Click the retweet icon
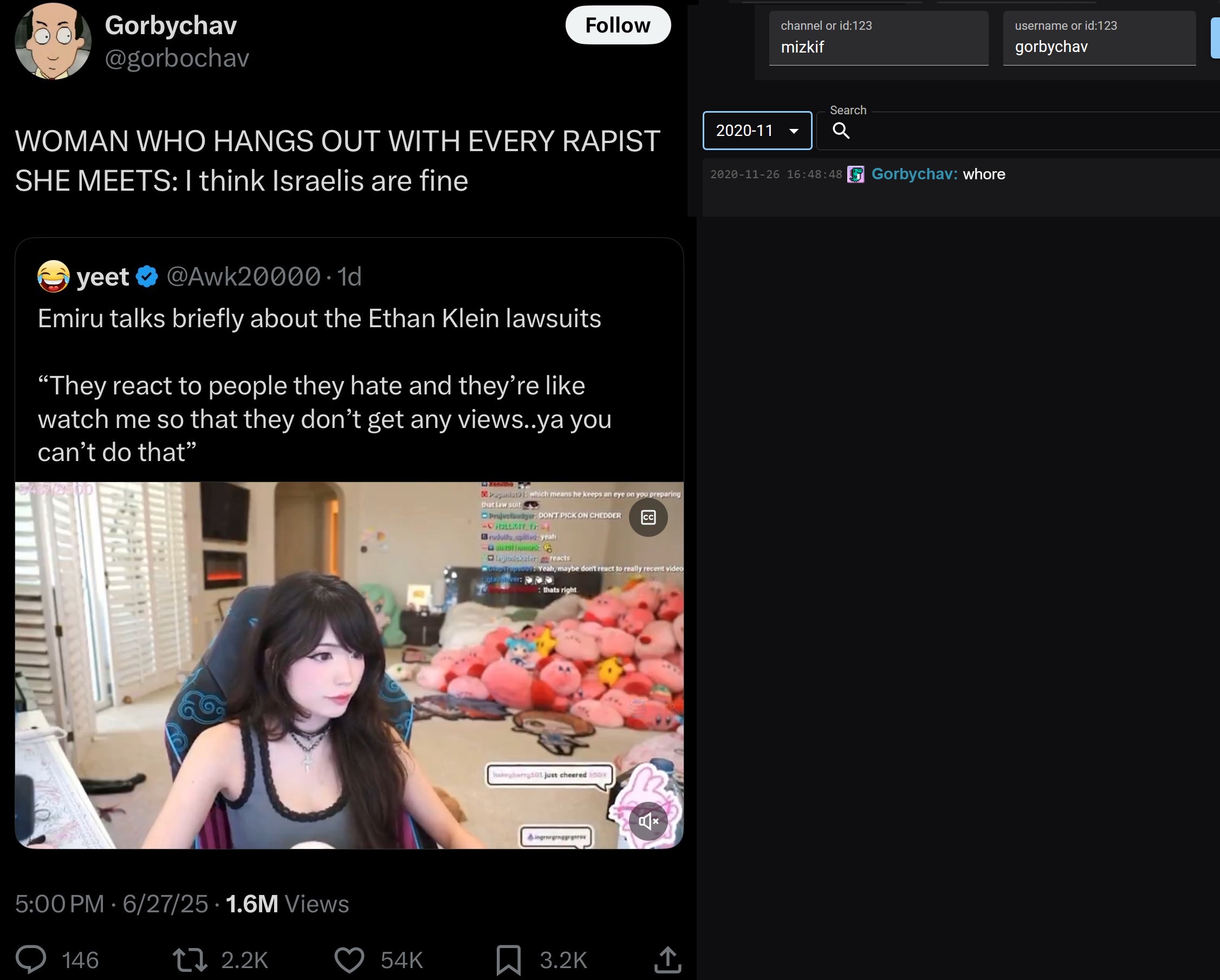Viewport: 1220px width, 980px height. (x=190, y=960)
